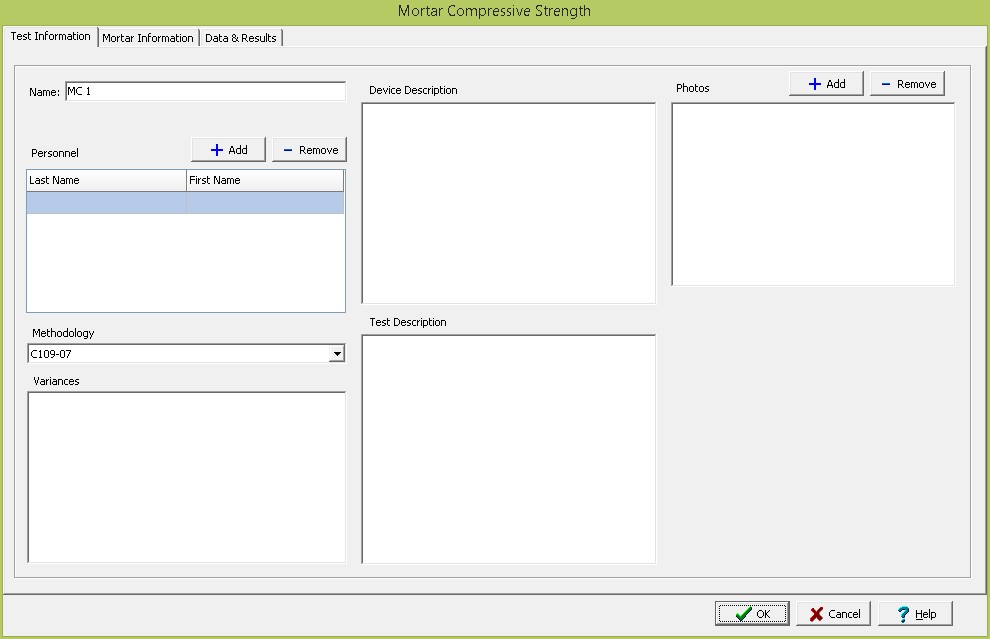
Task: Open the Data & Results tab
Action: coord(241,38)
